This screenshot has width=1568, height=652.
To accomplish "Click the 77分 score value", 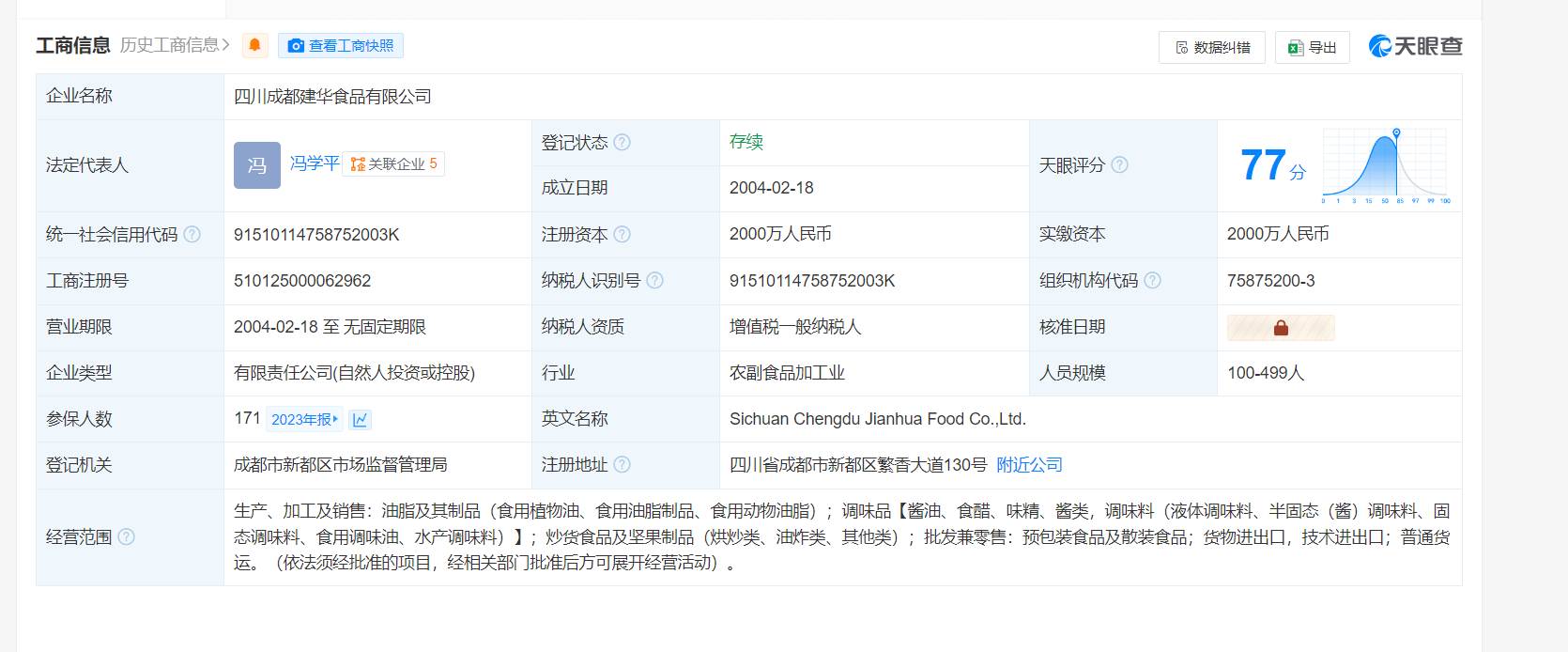I will point(1273,165).
